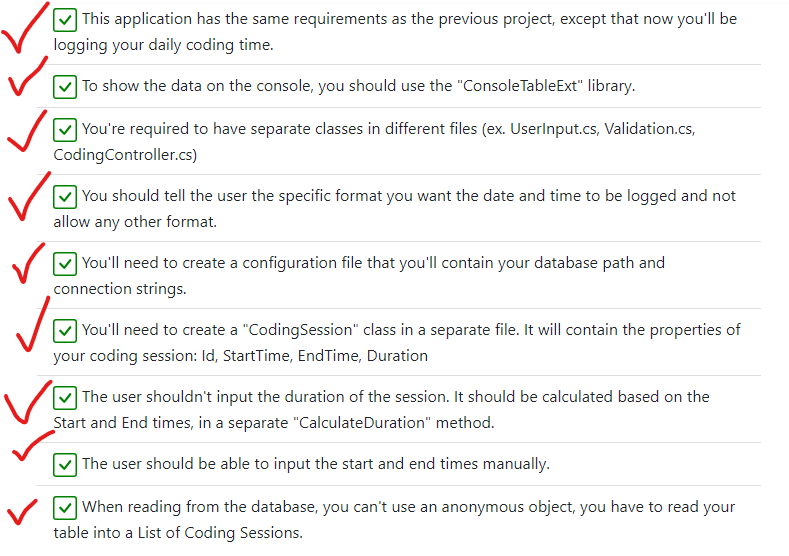Toggle the ConsoleTableExt library checkbox

pyautogui.click(x=65, y=87)
